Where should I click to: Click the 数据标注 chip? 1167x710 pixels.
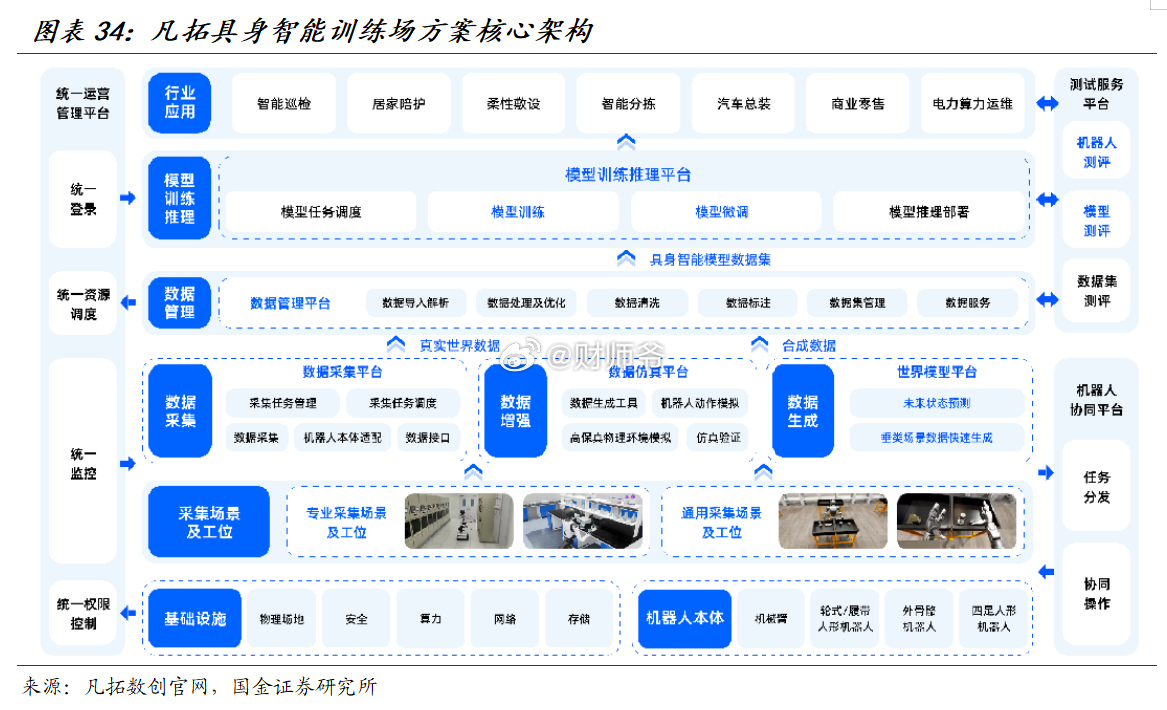[x=748, y=303]
